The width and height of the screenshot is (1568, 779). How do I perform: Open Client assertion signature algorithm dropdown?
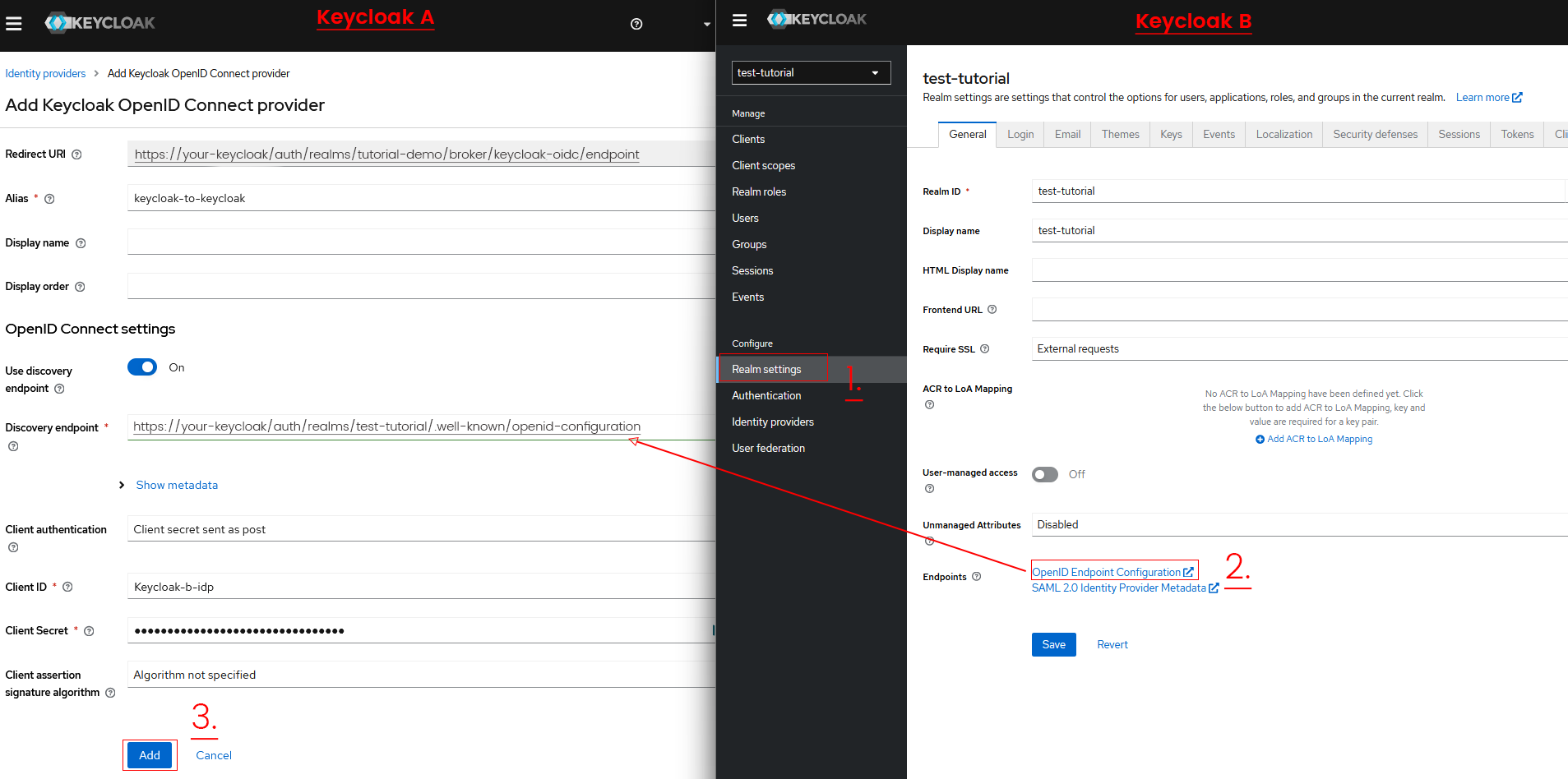click(x=421, y=675)
